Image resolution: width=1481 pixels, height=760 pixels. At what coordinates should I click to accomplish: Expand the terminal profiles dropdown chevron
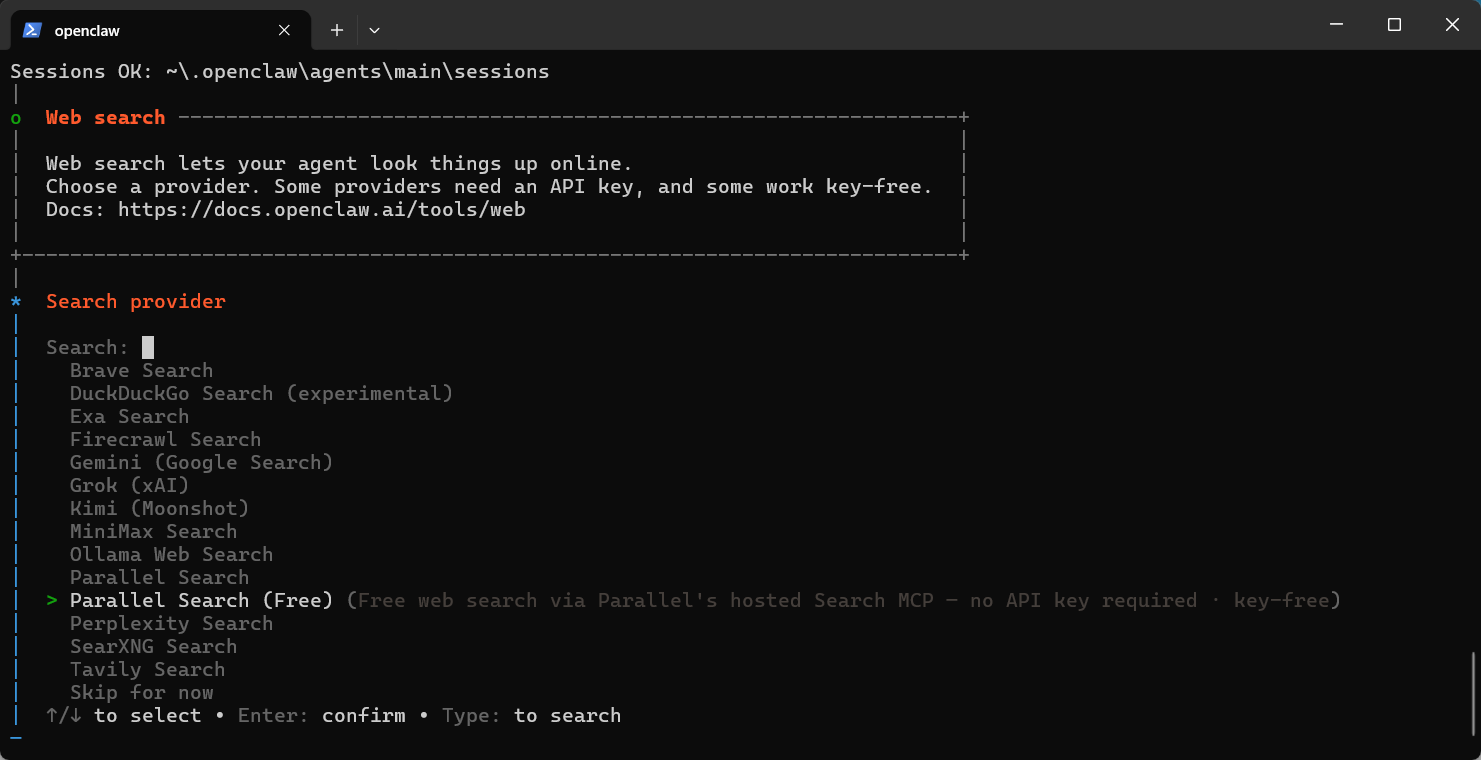pyautogui.click(x=374, y=30)
